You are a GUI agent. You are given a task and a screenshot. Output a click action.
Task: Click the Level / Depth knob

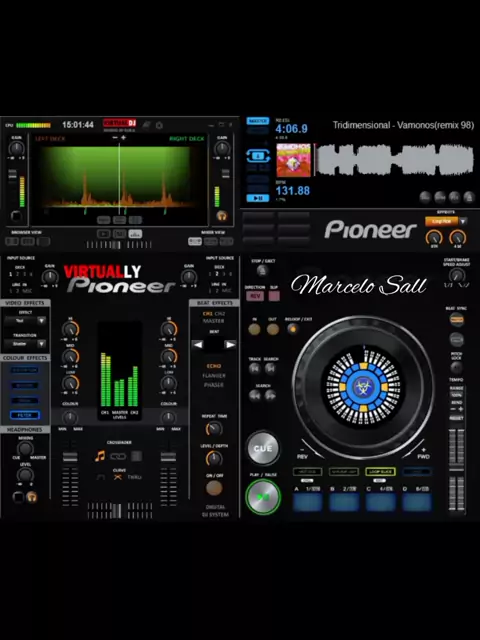[213, 458]
